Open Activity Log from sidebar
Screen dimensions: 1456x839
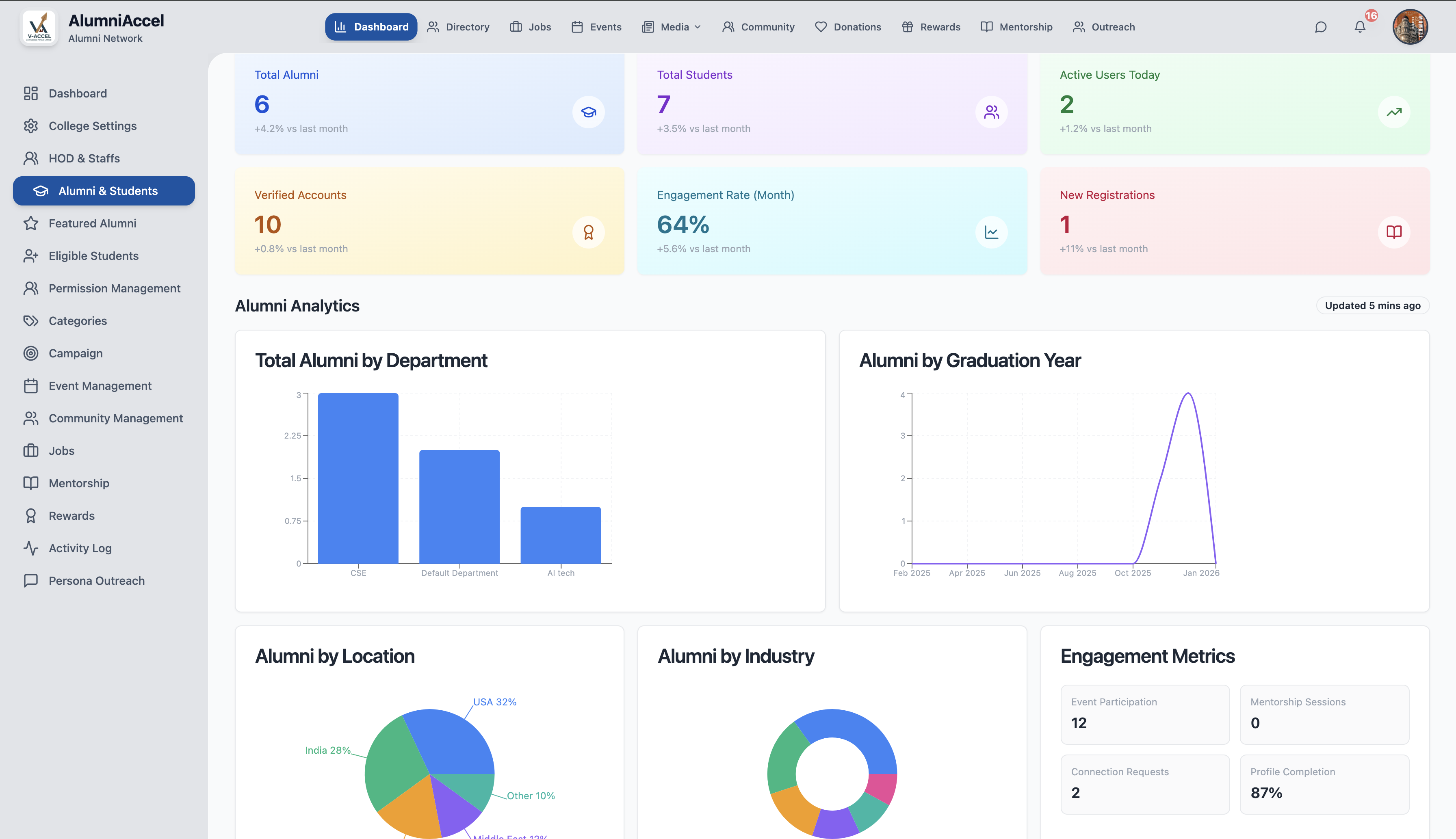[x=80, y=548]
